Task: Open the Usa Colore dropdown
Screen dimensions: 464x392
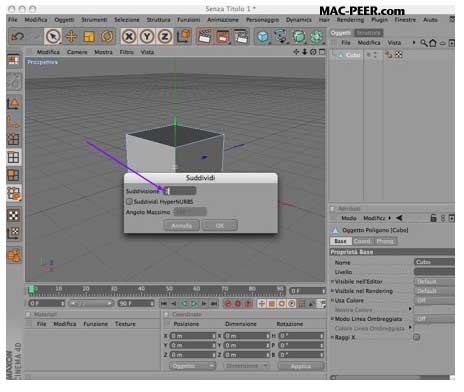Action: click(434, 300)
